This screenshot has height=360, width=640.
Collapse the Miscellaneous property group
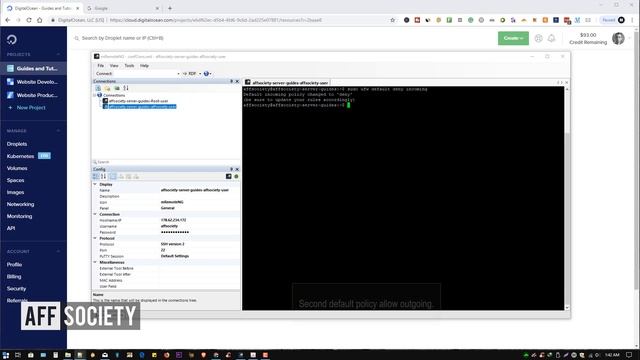(96, 262)
